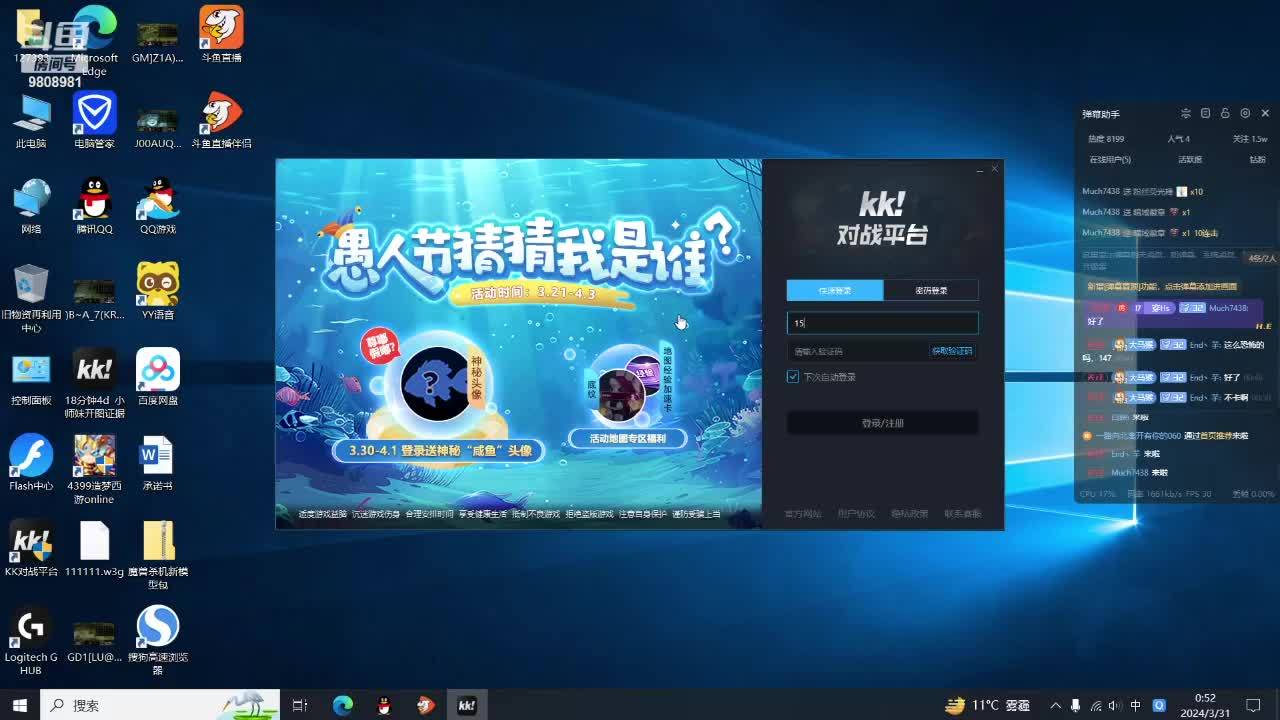This screenshot has height=720, width=1280.
Task: Show hidden system tray icons
Action: point(1056,705)
